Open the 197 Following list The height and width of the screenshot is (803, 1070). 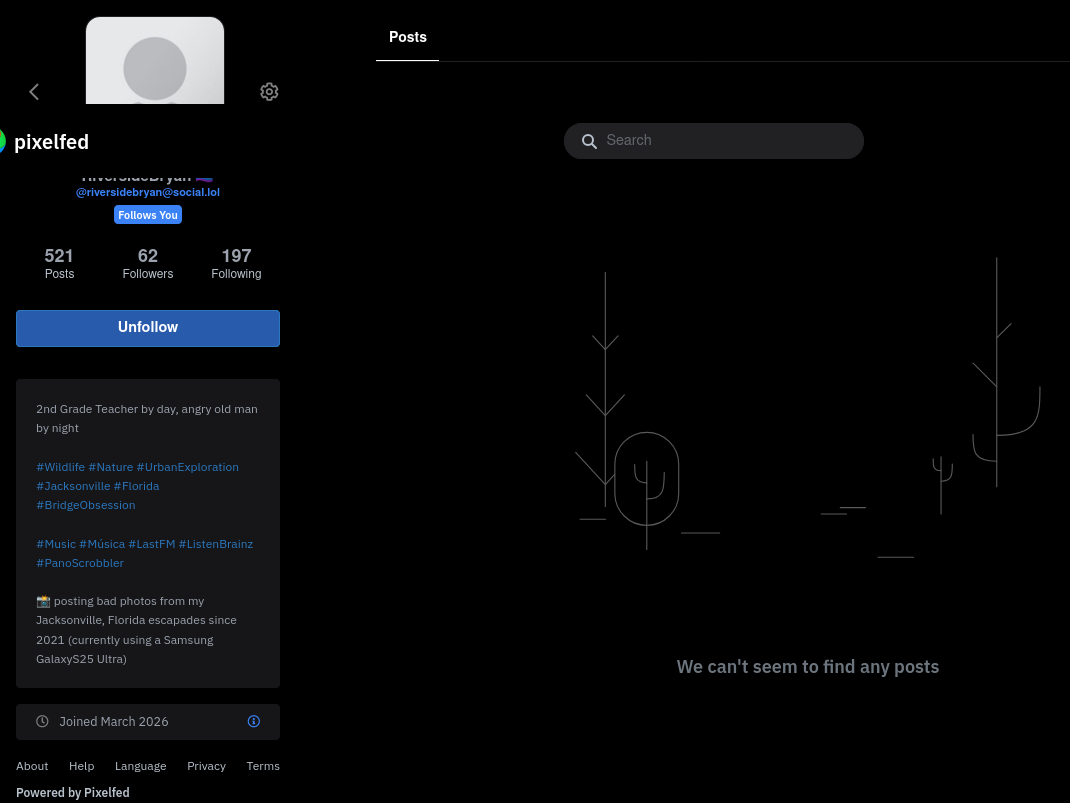click(x=236, y=263)
